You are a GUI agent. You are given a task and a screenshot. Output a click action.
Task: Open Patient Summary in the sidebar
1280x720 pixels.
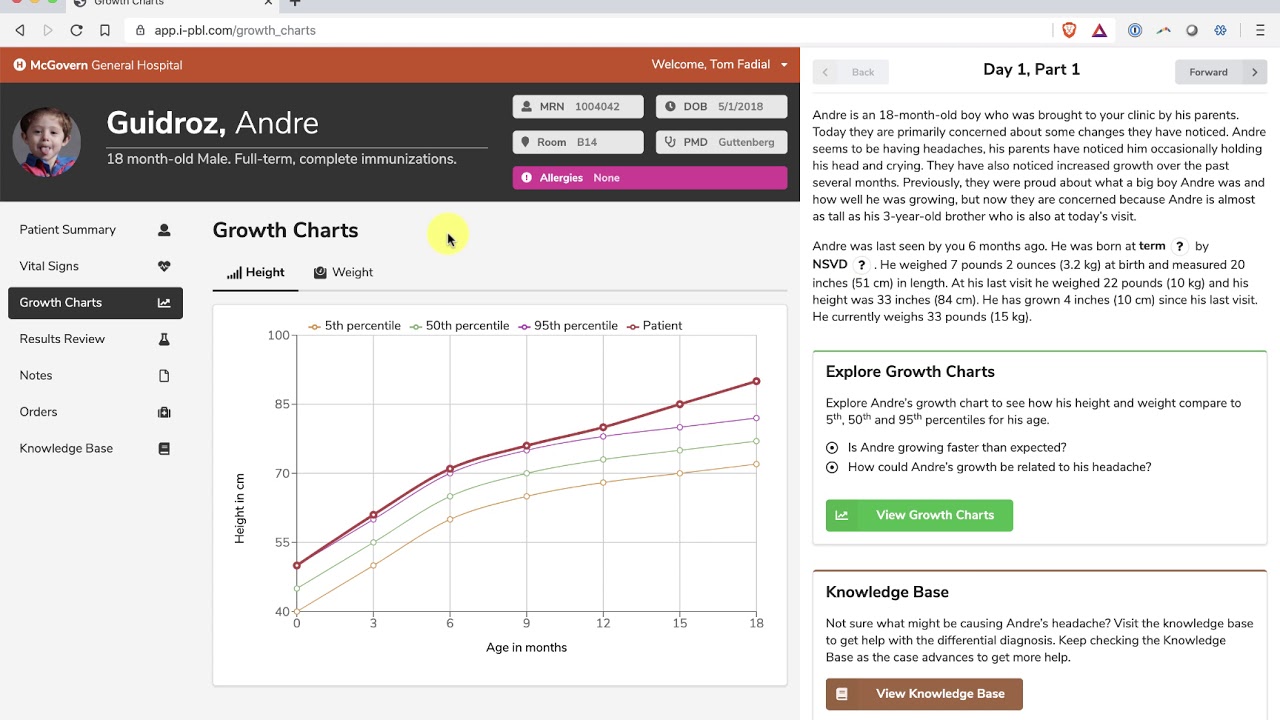coord(95,230)
